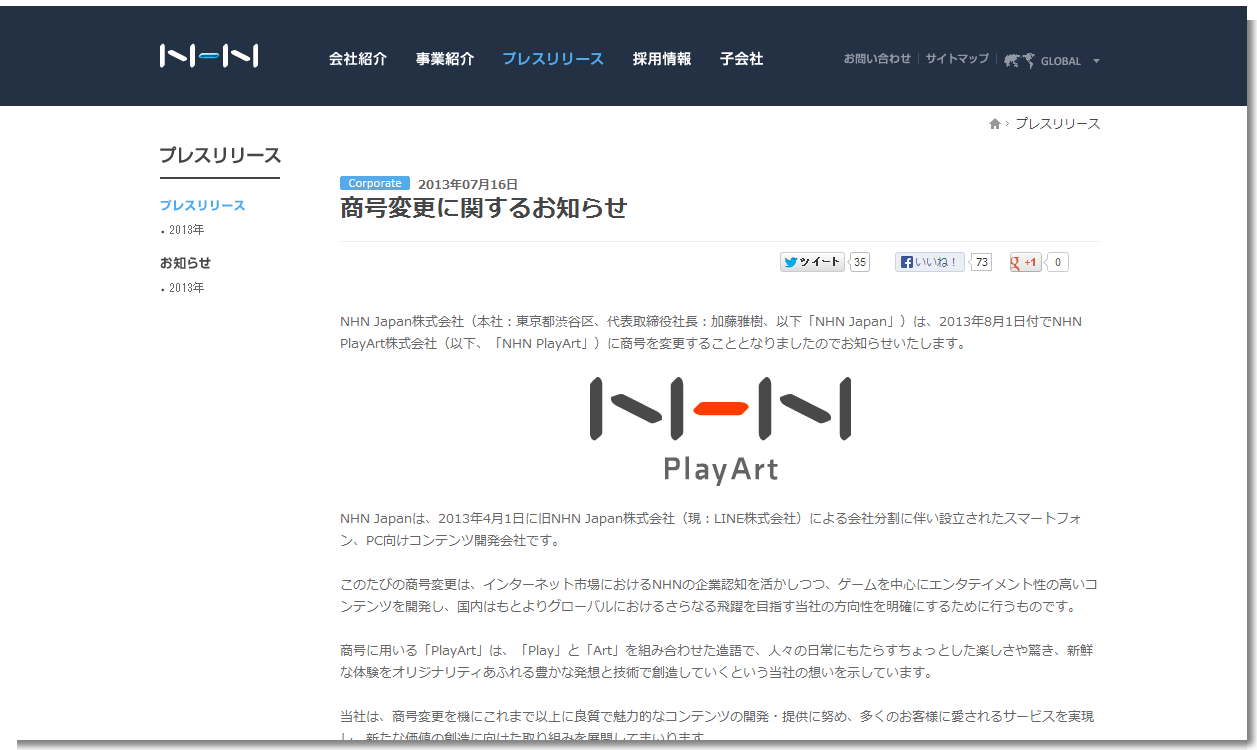Click the Facebook like count 73
Screen dimensions: 1257x750
coord(981,262)
